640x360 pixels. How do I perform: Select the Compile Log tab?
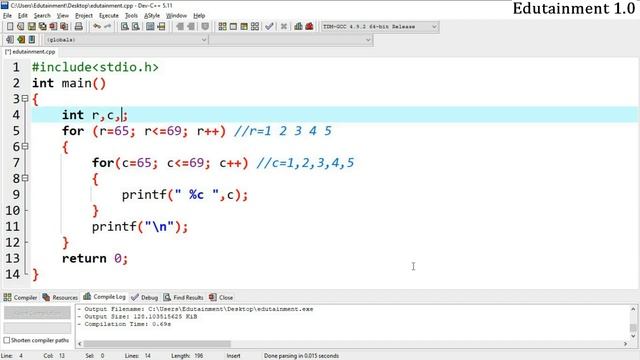pos(104,297)
